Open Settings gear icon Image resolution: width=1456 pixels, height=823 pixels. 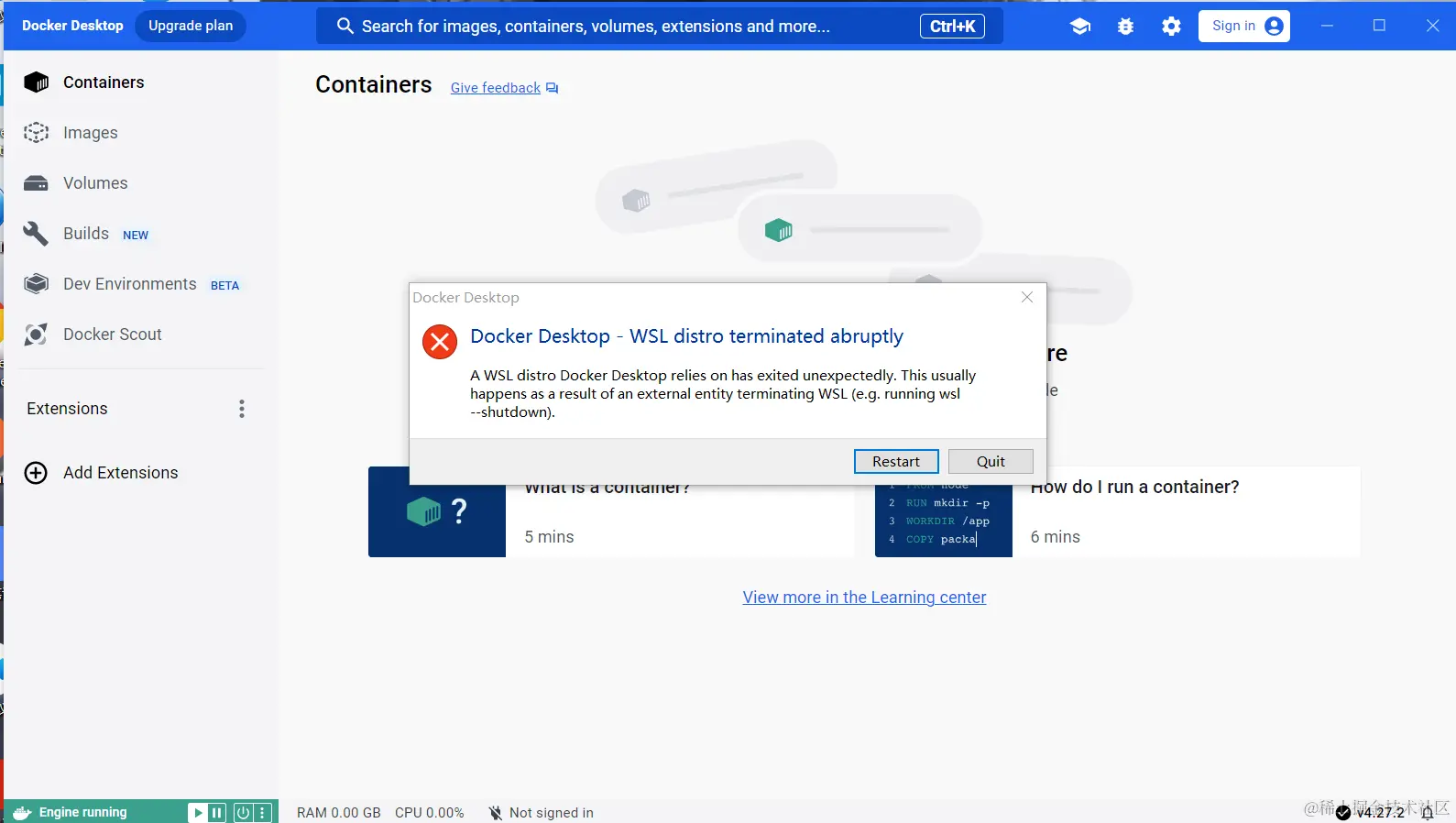1171,27
